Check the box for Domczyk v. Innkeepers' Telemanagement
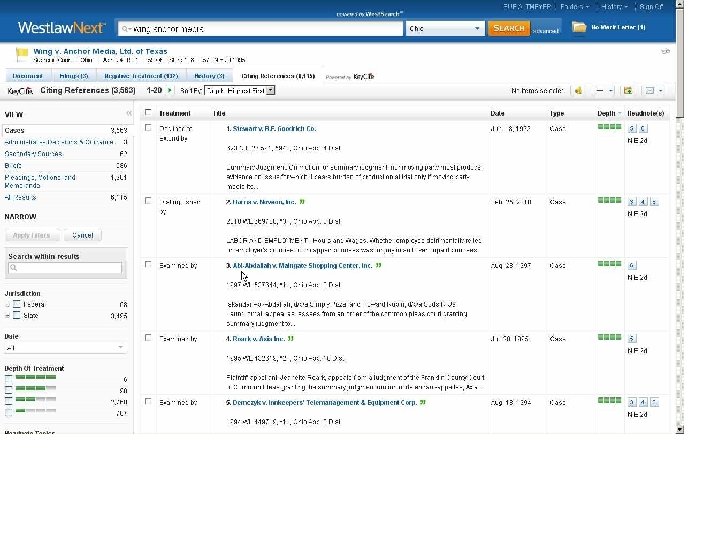The height and width of the screenshot is (540, 720). (148, 401)
